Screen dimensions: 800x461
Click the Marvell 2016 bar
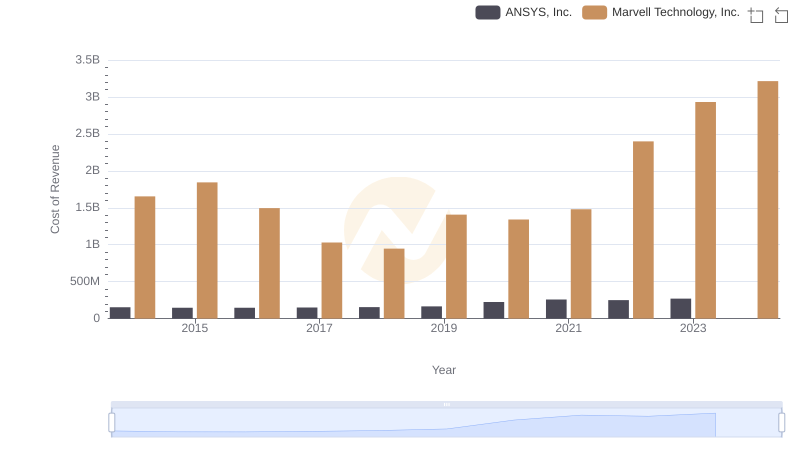click(269, 263)
